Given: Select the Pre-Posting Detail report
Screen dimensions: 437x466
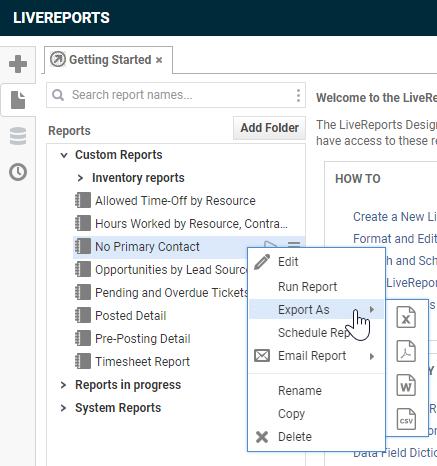Looking at the screenshot, I should point(143,339).
